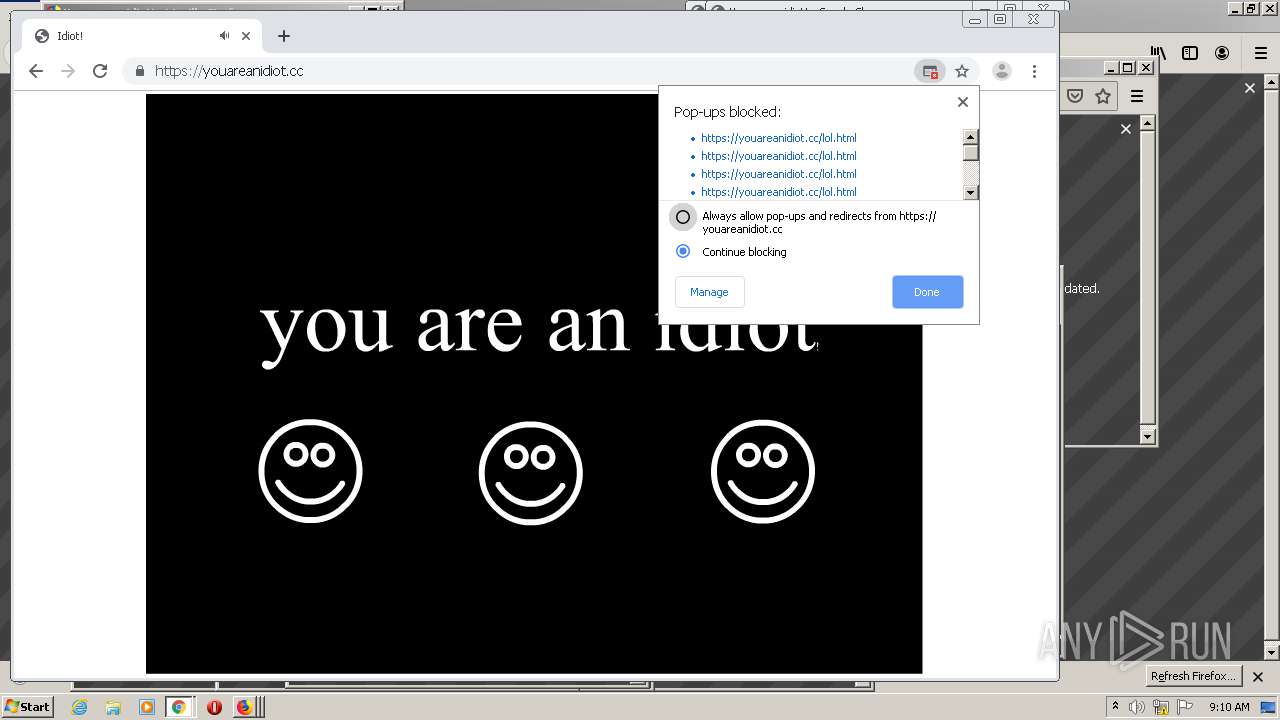1280x720 pixels.
Task: Open volume control in system tray
Action: coord(1138,707)
